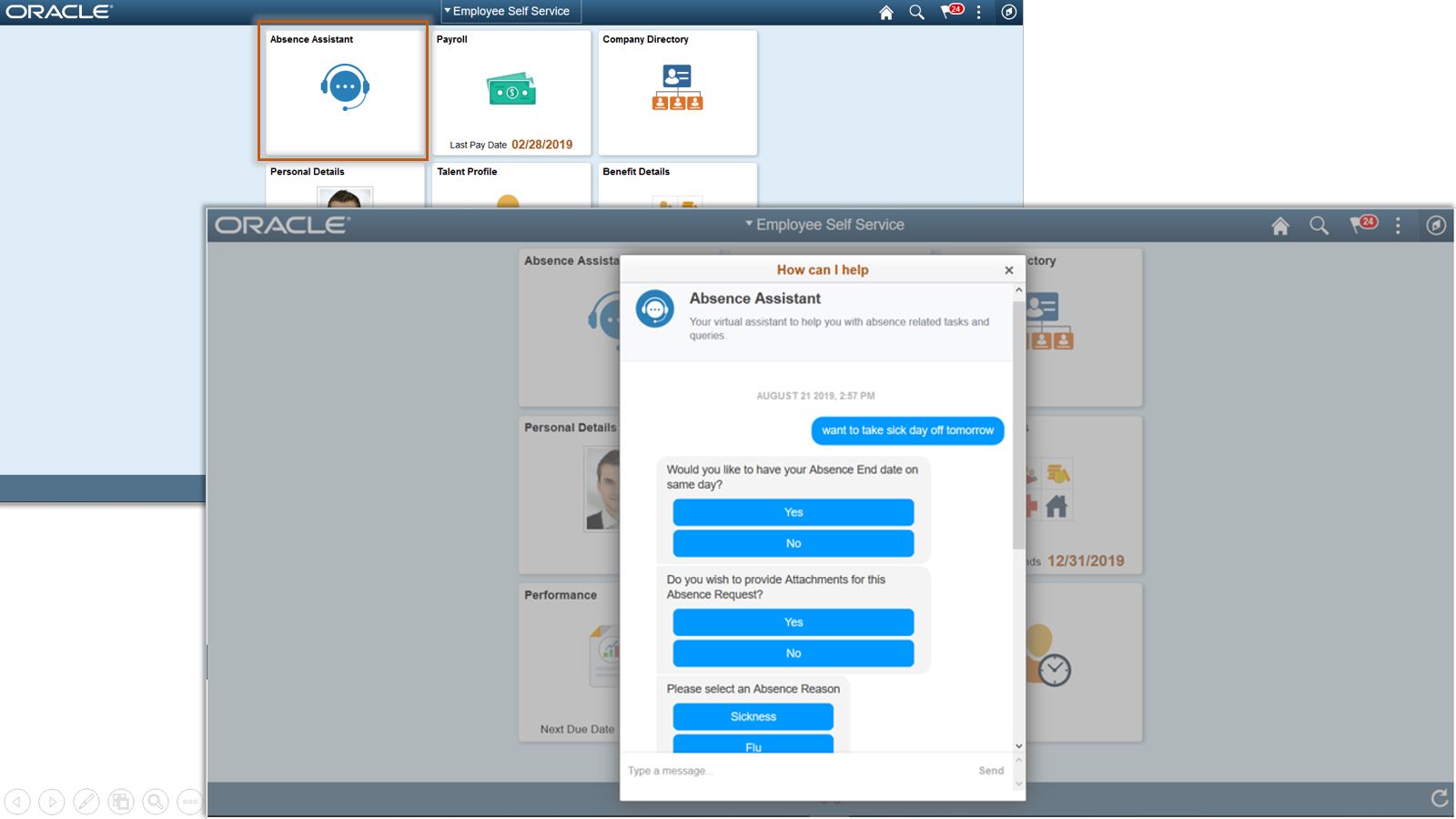The height and width of the screenshot is (819, 1456).
Task: Click the 'want to take sick day off tomorrow' message
Action: [907, 430]
